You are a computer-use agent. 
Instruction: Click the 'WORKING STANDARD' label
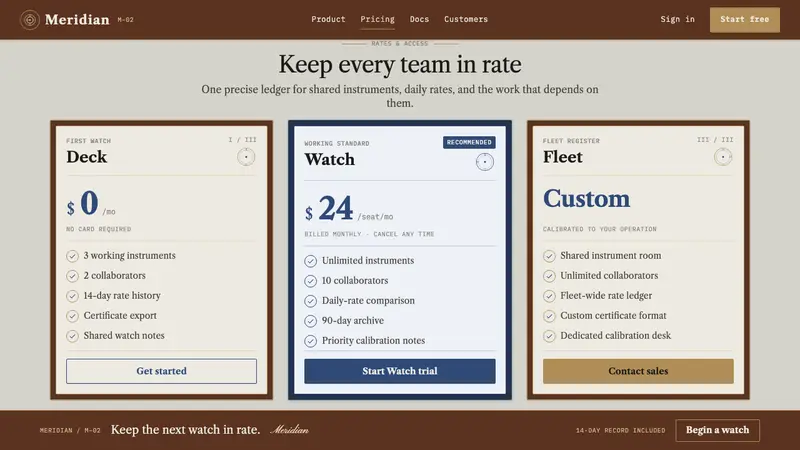coord(337,143)
